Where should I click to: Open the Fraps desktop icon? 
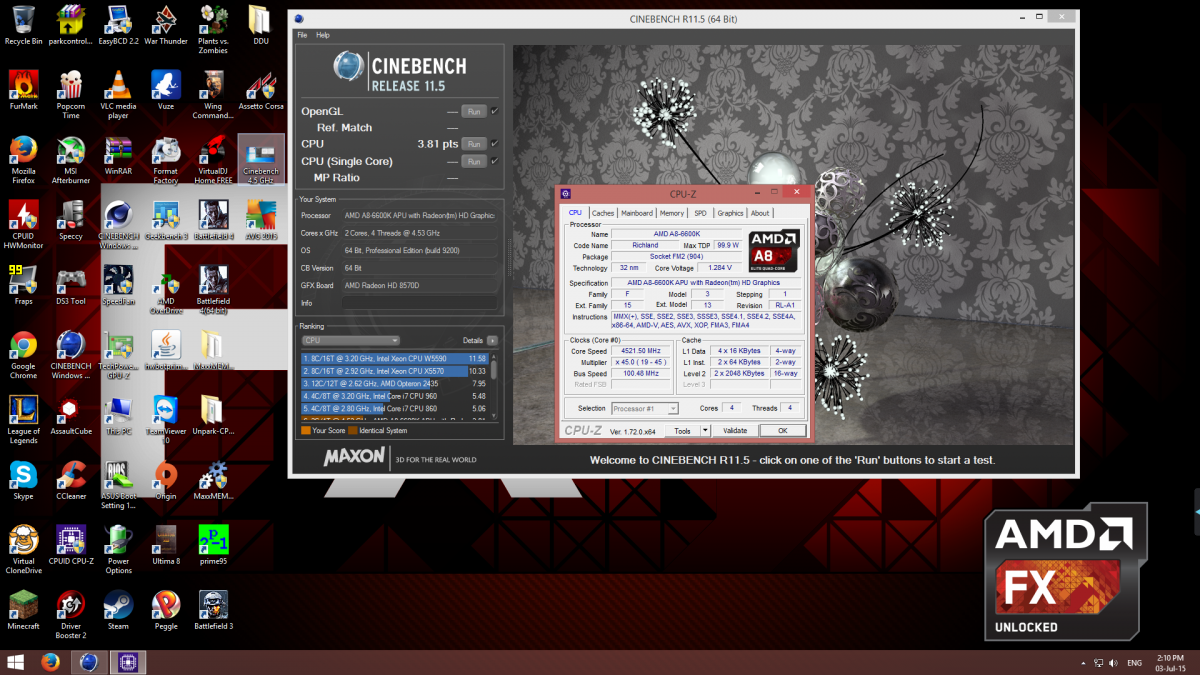[x=23, y=285]
